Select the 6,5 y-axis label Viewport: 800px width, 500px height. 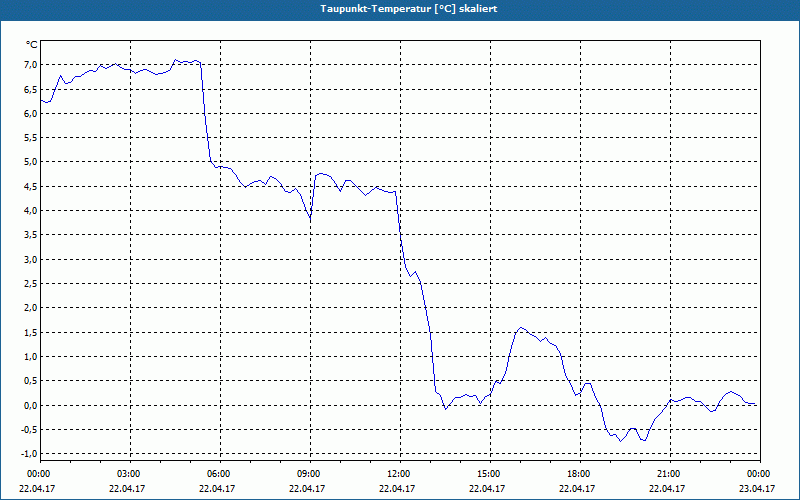[30, 89]
